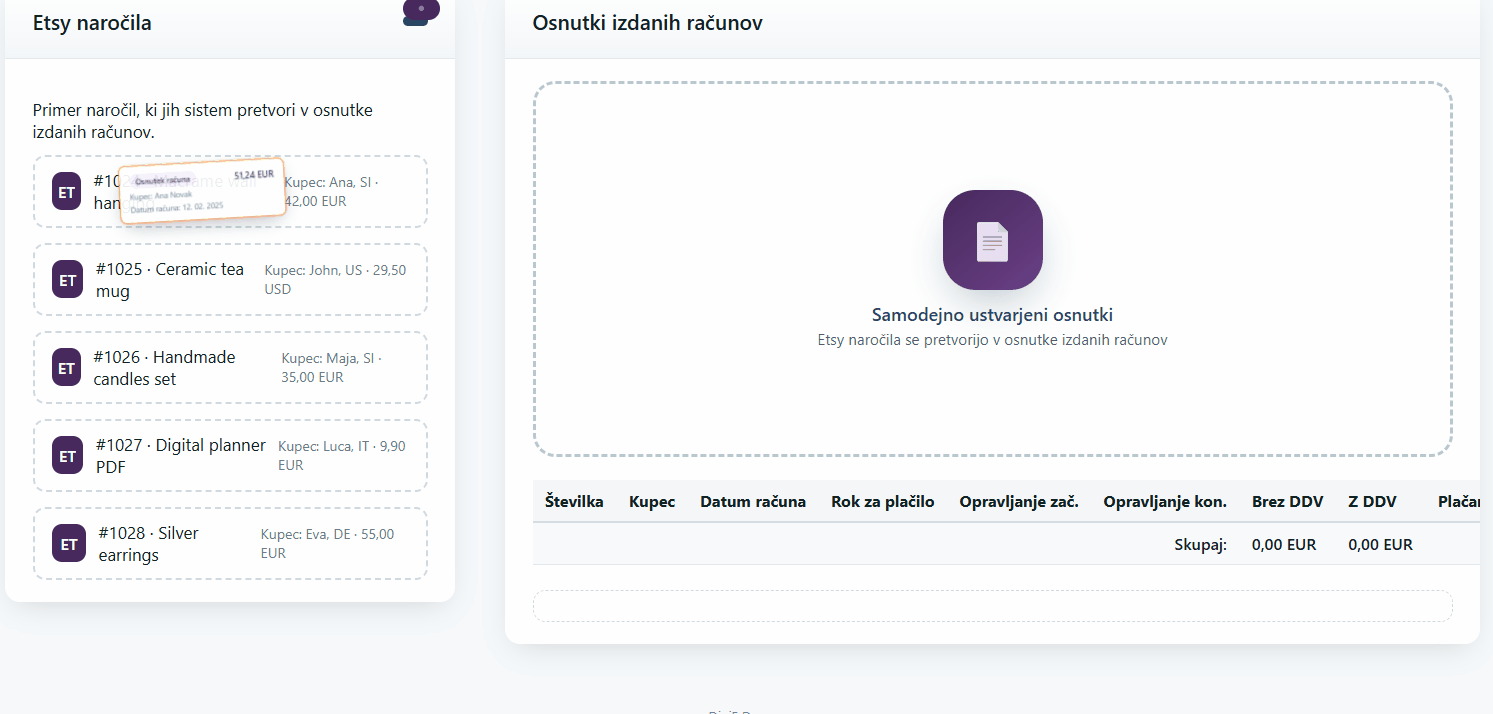The image size is (1493, 714).
Task: Click the ET badge on the first order card
Action: [66, 192]
